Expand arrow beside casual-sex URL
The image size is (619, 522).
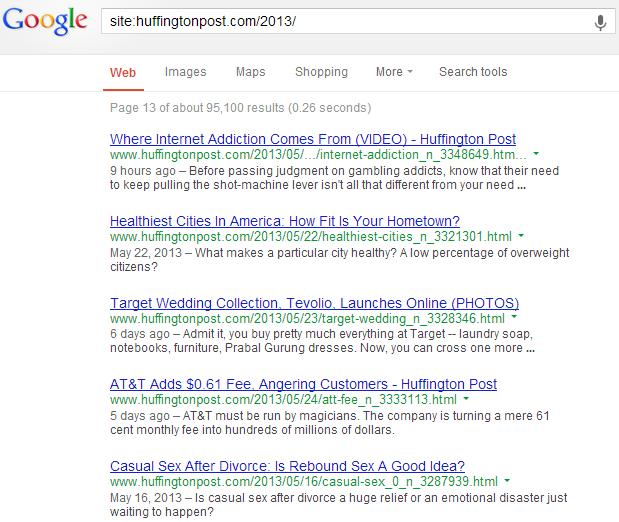coord(507,481)
